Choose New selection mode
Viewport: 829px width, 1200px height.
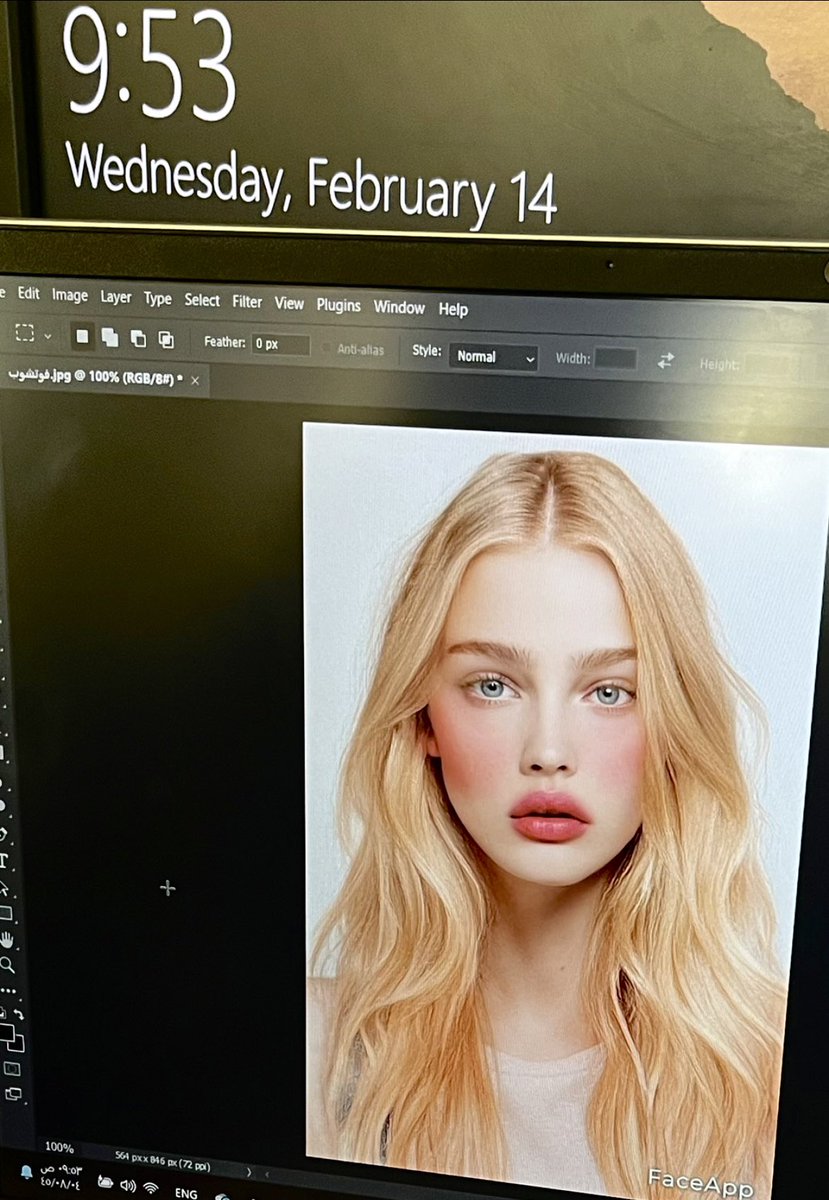coord(83,337)
